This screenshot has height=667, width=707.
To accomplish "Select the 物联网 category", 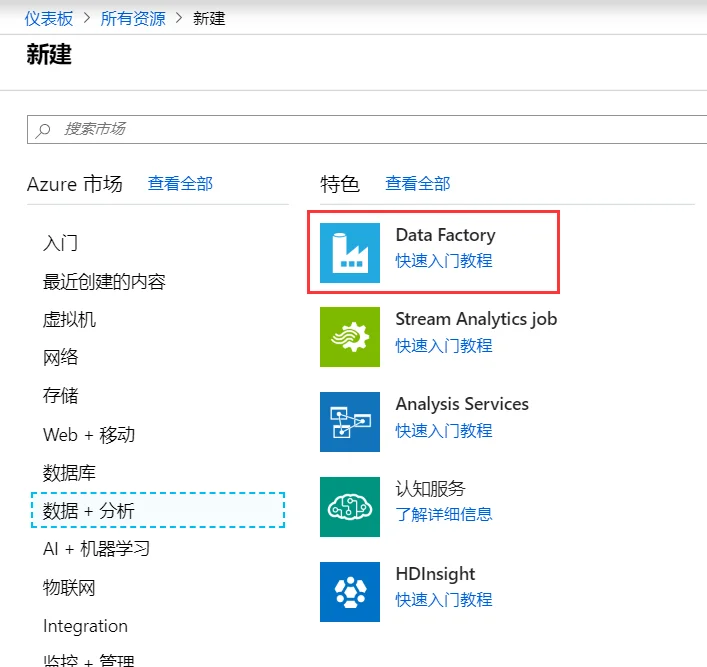I will click(x=69, y=588).
